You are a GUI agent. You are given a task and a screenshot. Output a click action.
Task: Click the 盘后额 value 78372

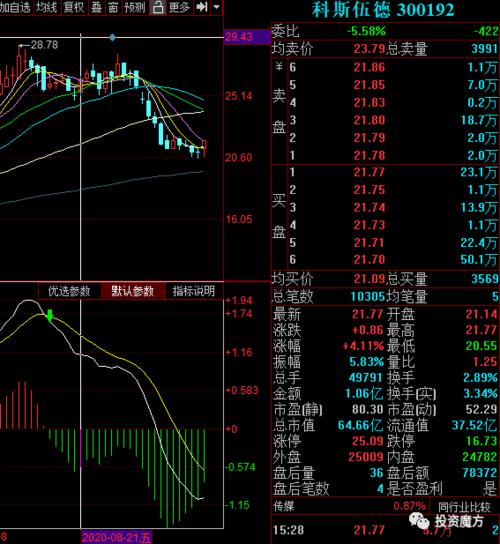tap(480, 473)
